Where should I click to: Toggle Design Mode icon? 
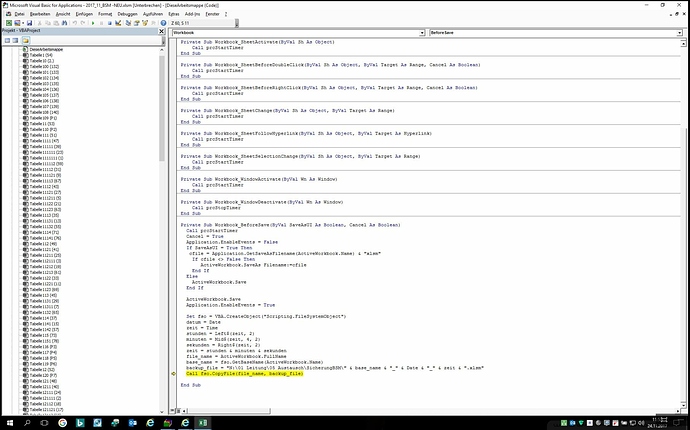(x=118, y=23)
